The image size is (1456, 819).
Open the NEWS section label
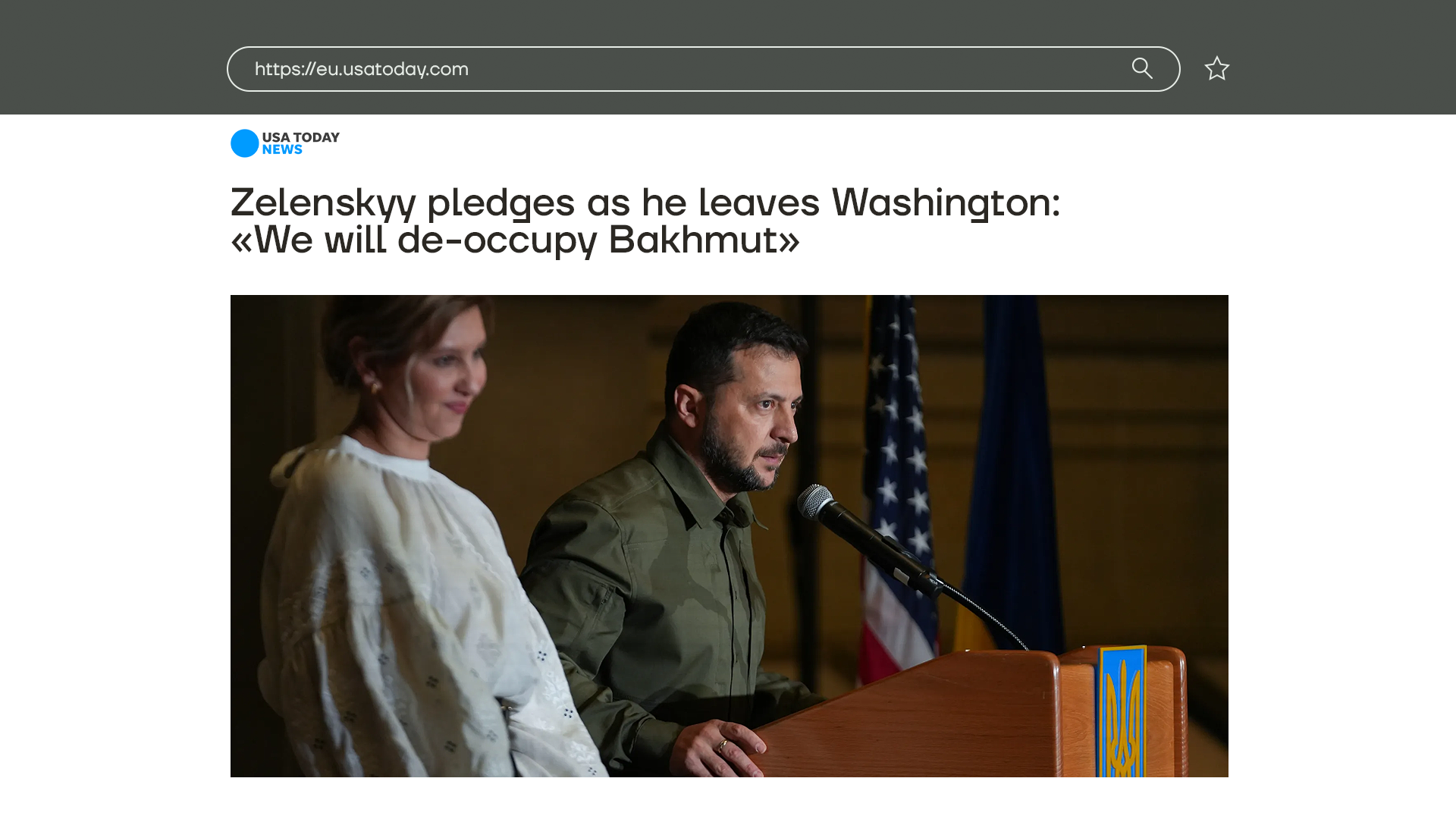click(x=282, y=150)
